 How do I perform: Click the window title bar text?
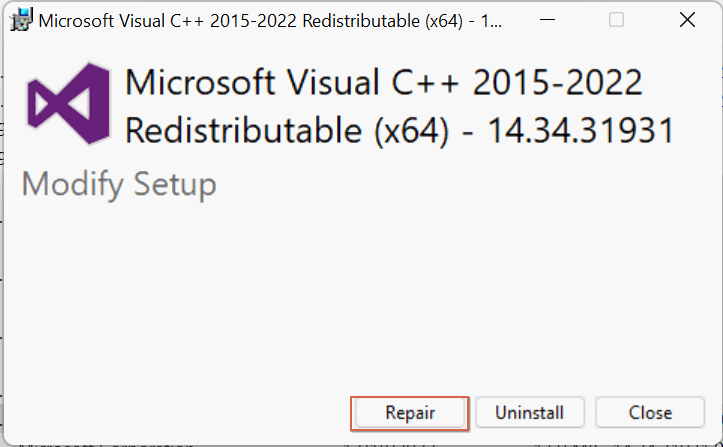point(270,21)
